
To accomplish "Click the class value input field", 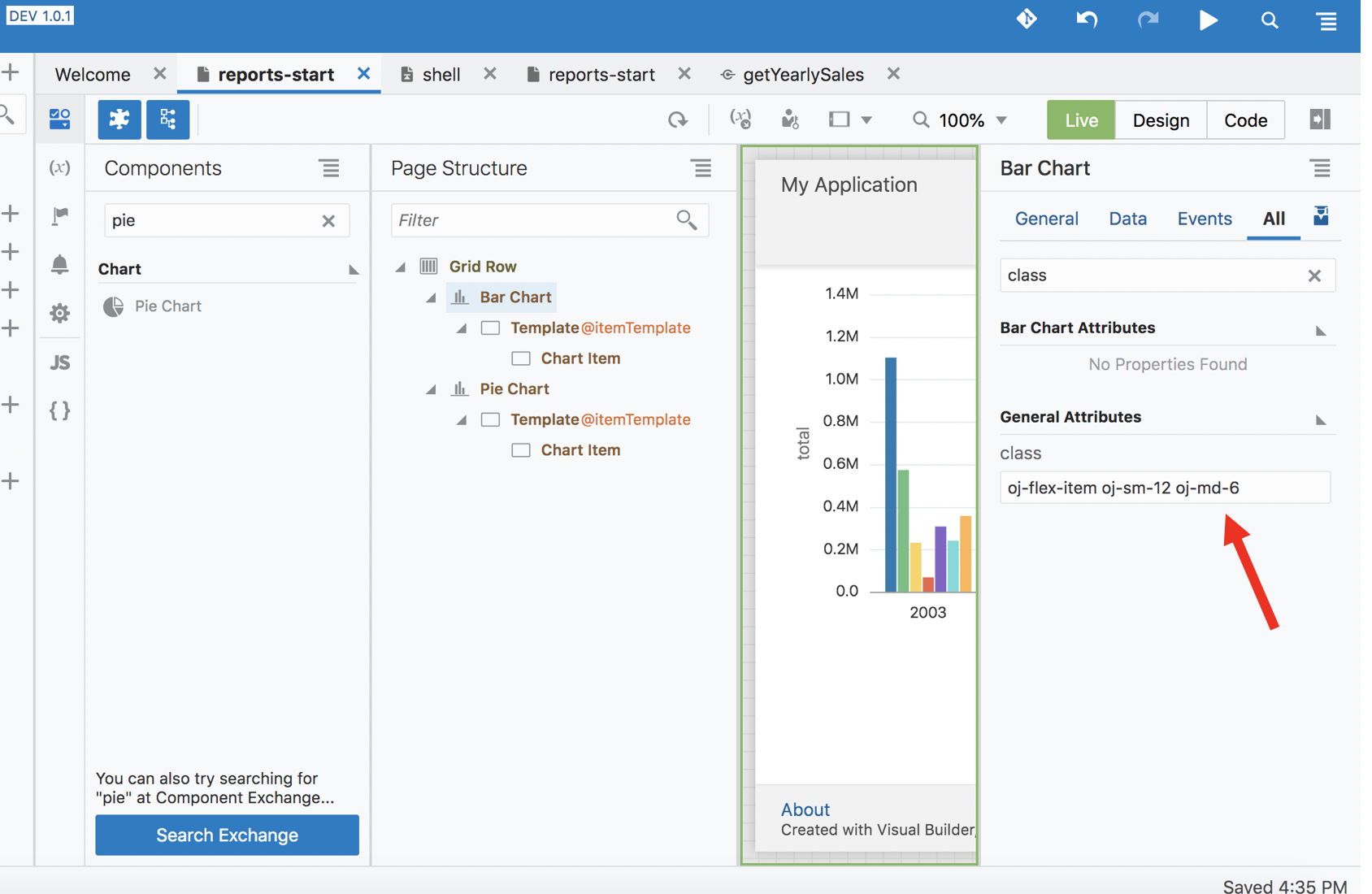I will (1165, 488).
